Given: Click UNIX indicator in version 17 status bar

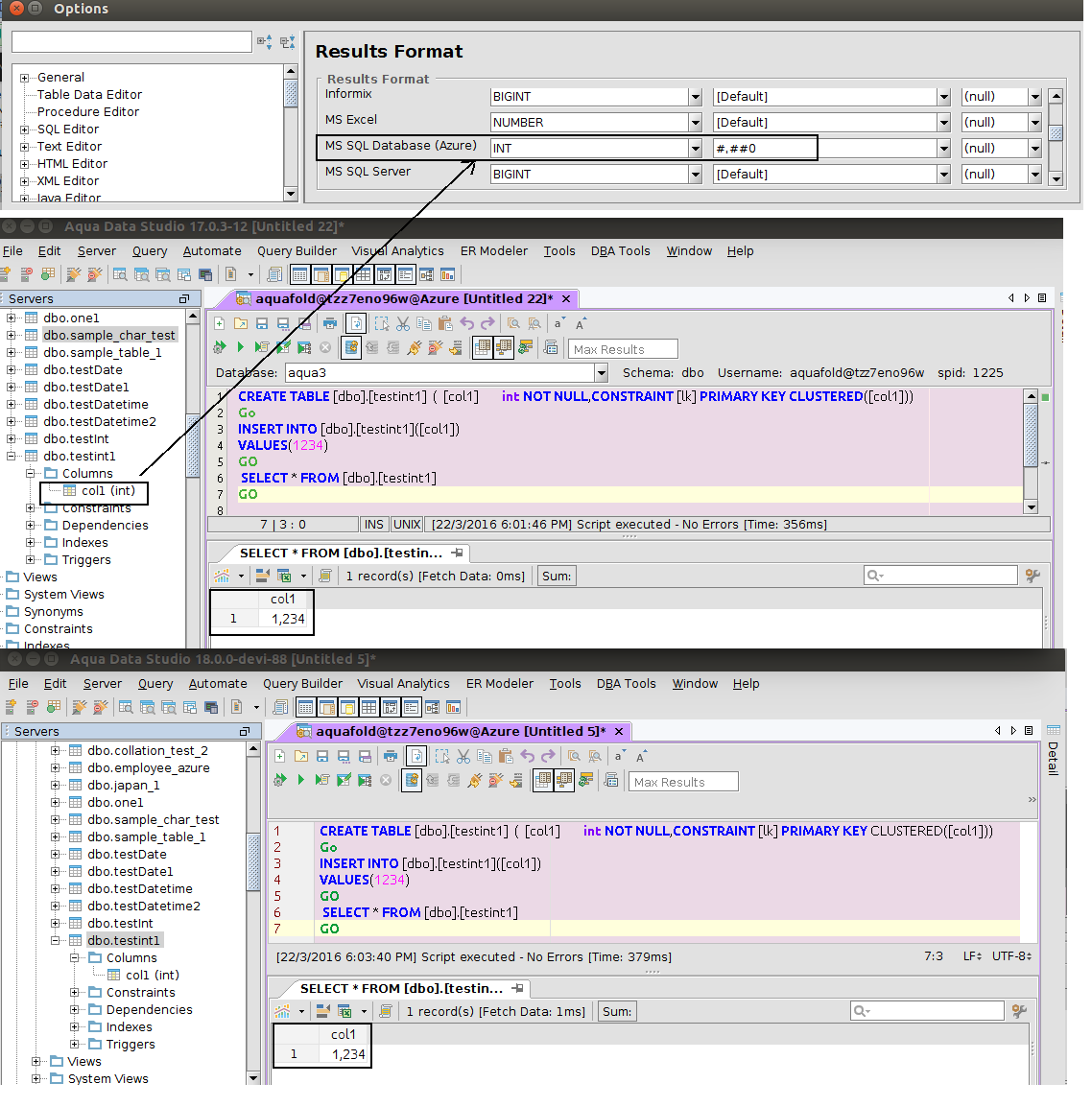Looking at the screenshot, I should coord(407,525).
